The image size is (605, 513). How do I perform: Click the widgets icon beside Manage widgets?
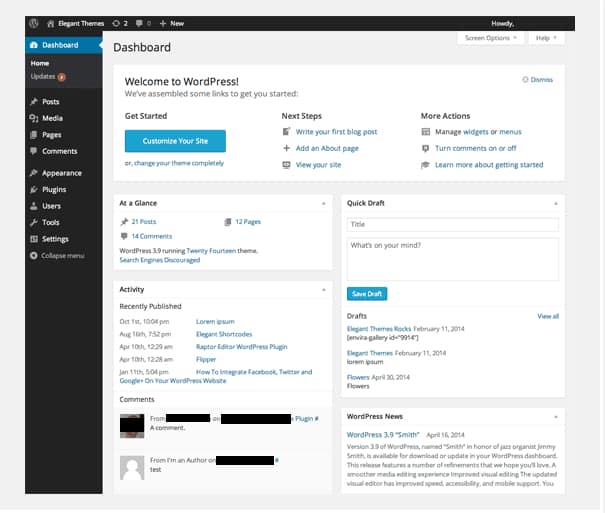point(426,132)
